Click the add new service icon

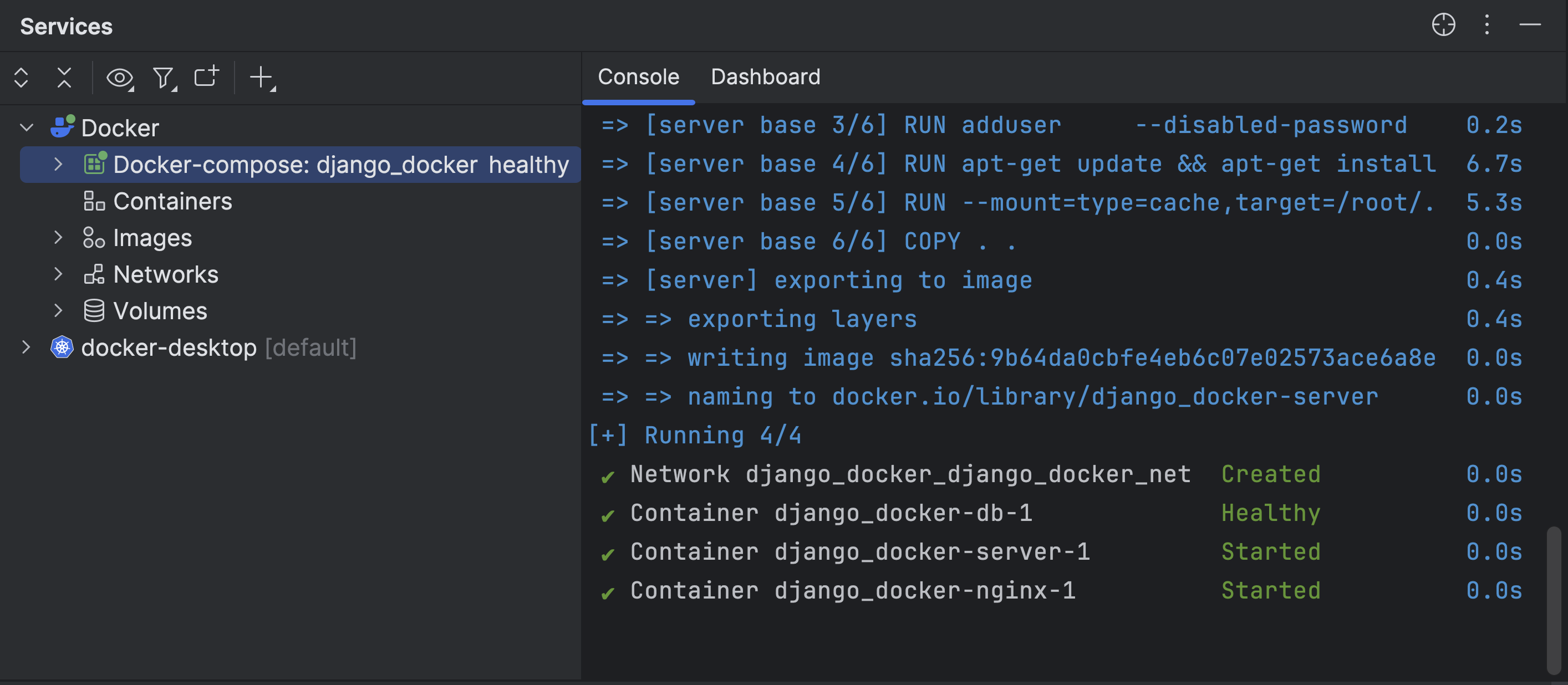click(262, 77)
